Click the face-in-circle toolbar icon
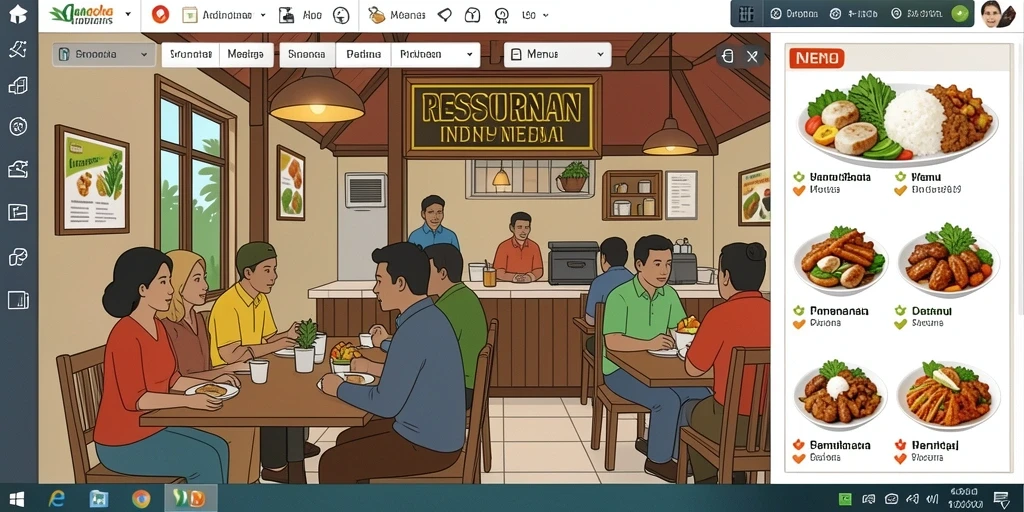Image resolution: width=1024 pixels, height=512 pixels. tap(341, 15)
